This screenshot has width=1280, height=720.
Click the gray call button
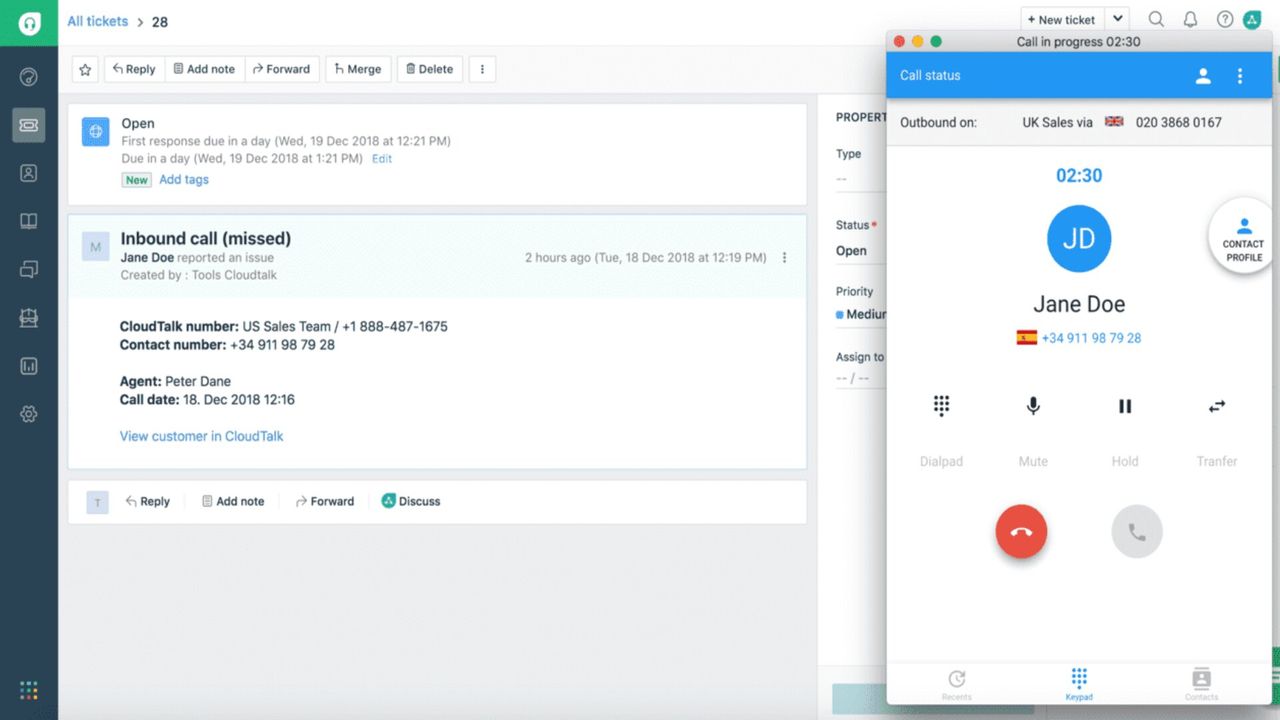pyautogui.click(x=1137, y=532)
